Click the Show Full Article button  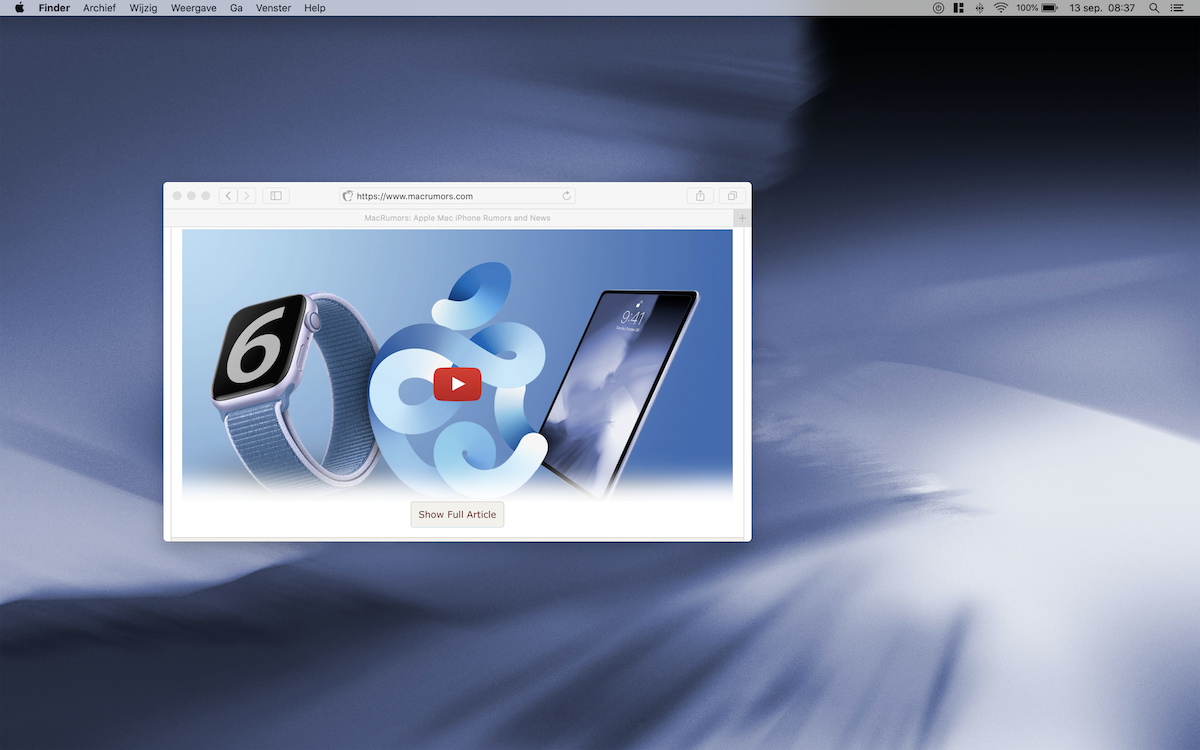(x=457, y=514)
